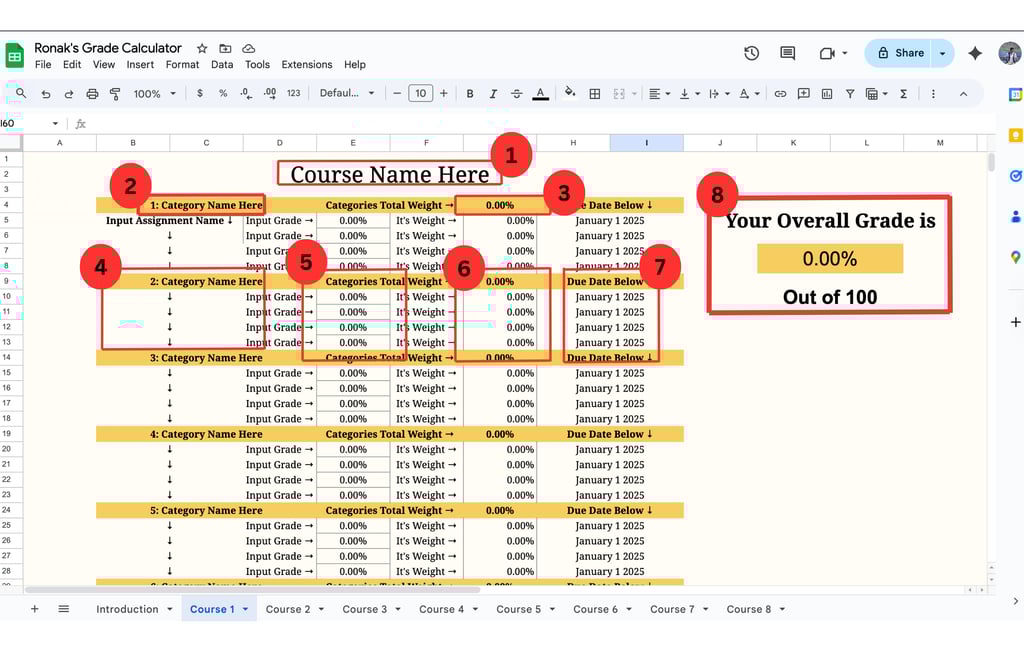Screen dimensions: 1024x652
Task: Open version history clock icon
Action: pos(751,53)
